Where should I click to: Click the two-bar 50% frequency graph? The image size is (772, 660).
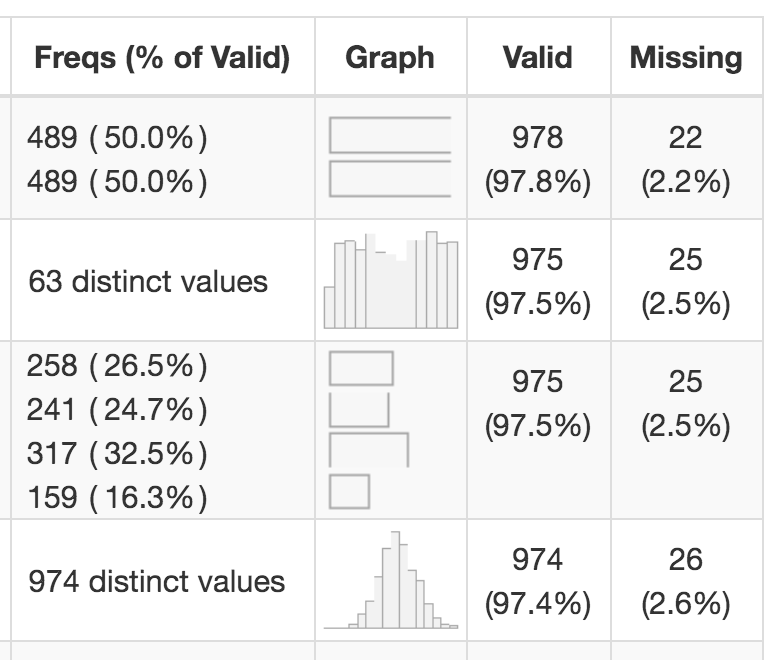coord(390,157)
